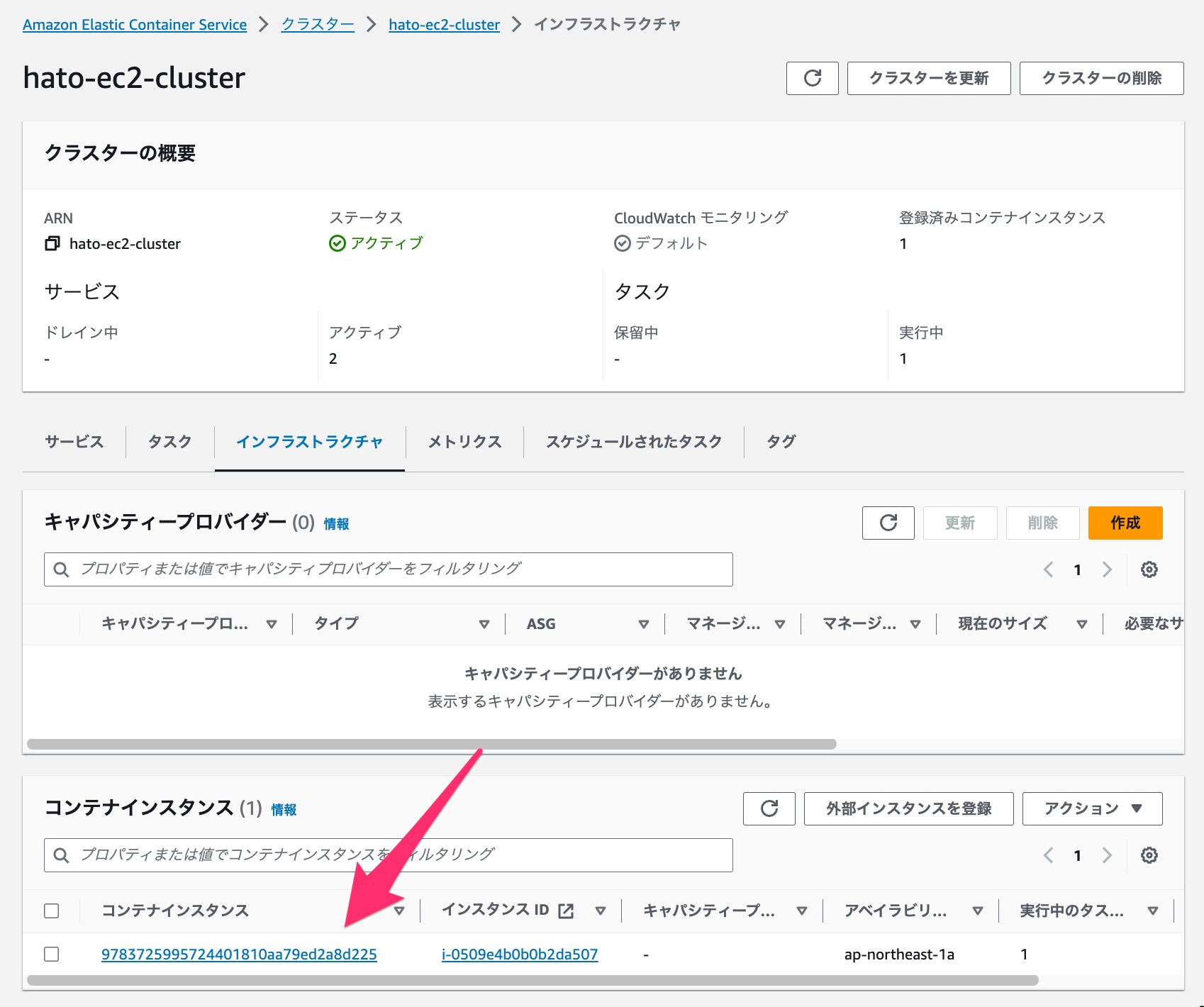Copy the hato-ec2-cluster ARN

pos(51,243)
